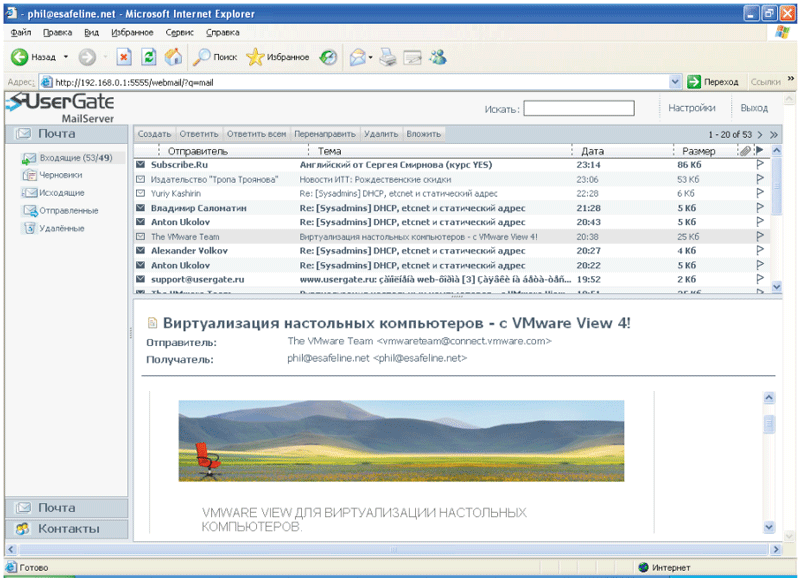
Task: Click the Ответить reply button
Action: click(199, 134)
